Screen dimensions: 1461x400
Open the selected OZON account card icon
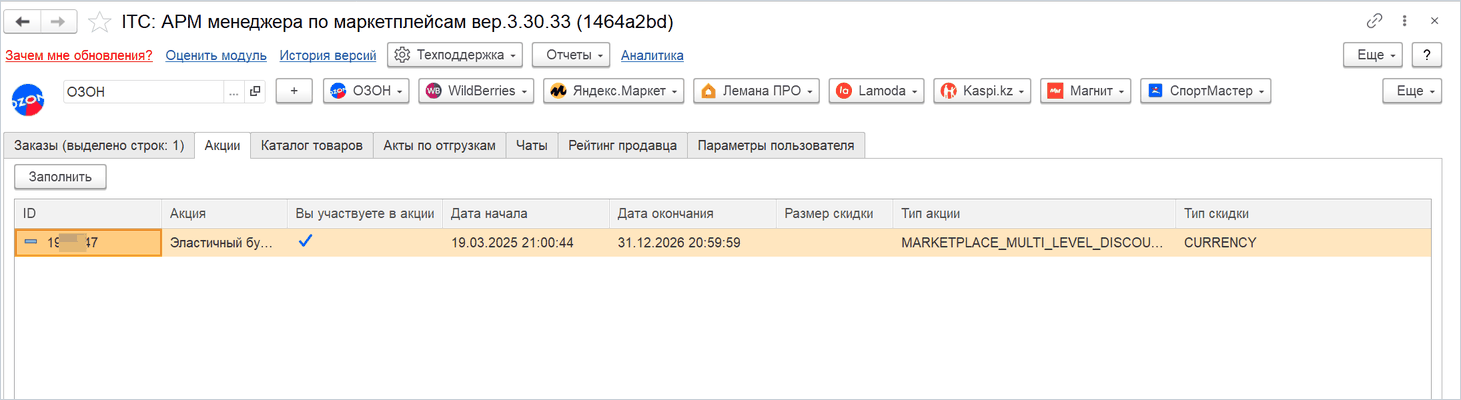254,91
